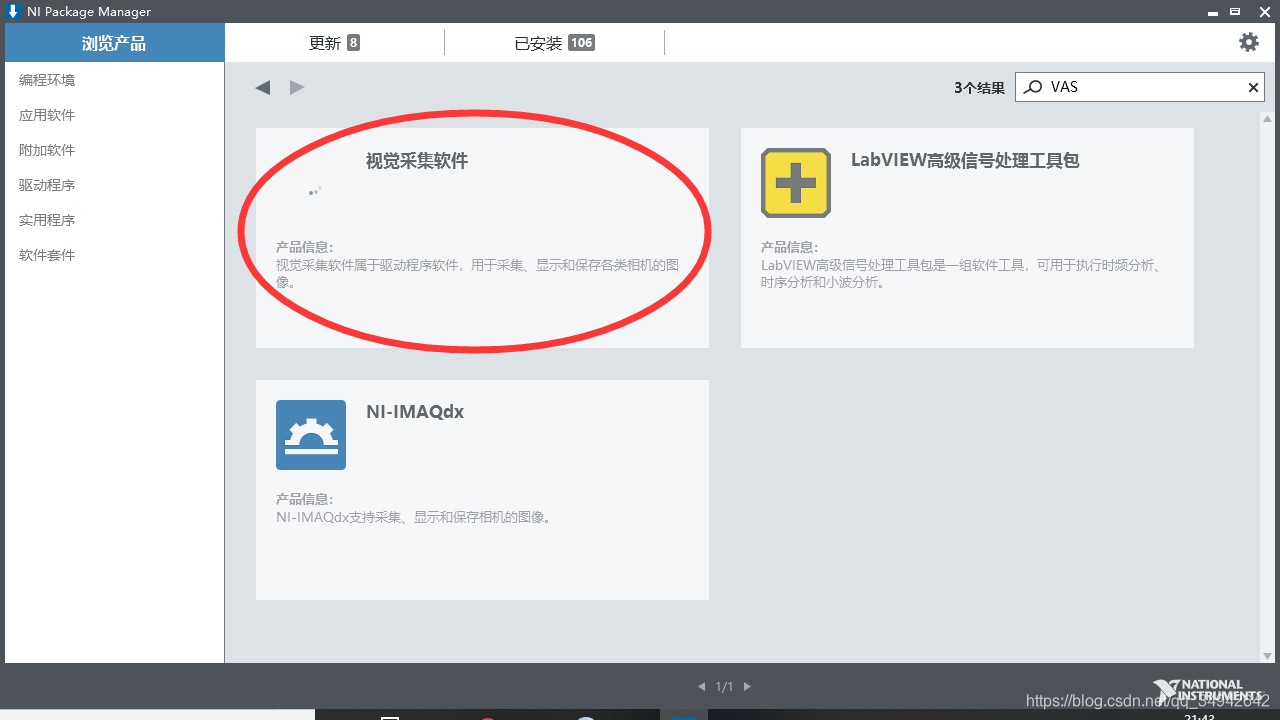Clear the VAS search with the X button
Viewport: 1280px width, 720px height.
pos(1253,87)
